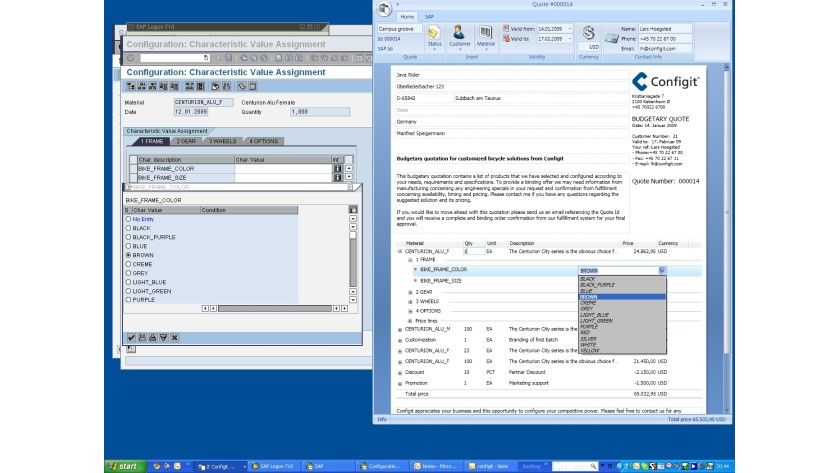Click the contact card icon beside Phone
The height and width of the screenshot is (473, 840).
[x=611, y=39]
